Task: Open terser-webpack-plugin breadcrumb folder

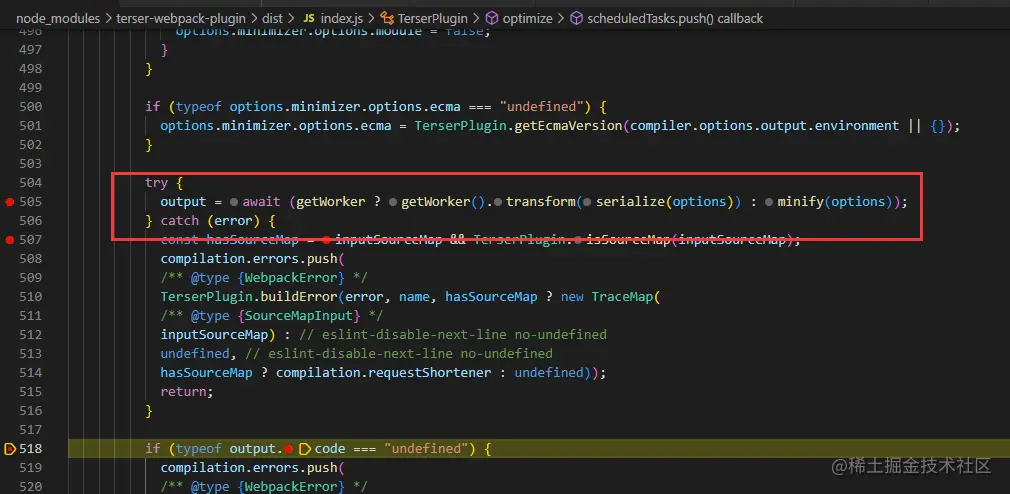Action: tap(182, 19)
